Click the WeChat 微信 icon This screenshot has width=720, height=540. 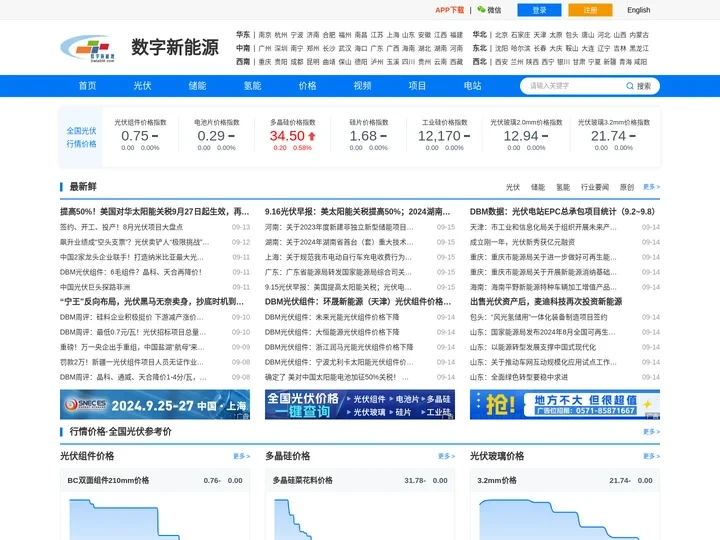[481, 10]
